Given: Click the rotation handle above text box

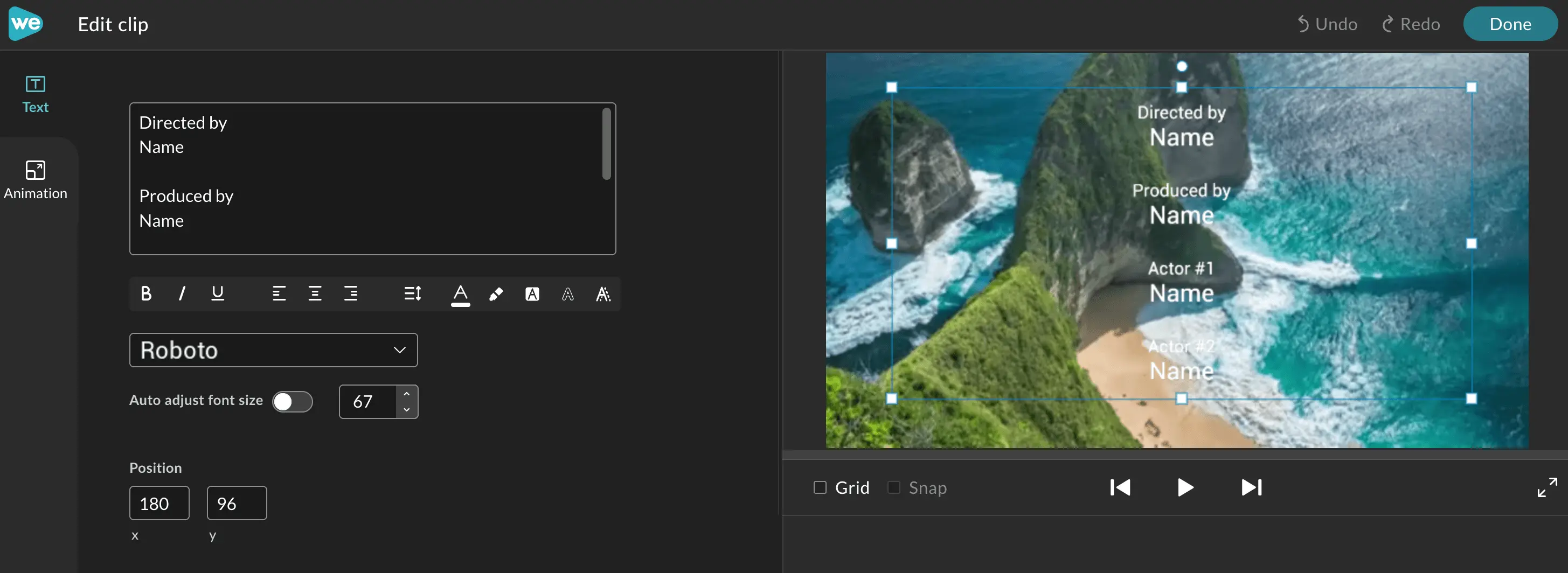Looking at the screenshot, I should click(1182, 66).
